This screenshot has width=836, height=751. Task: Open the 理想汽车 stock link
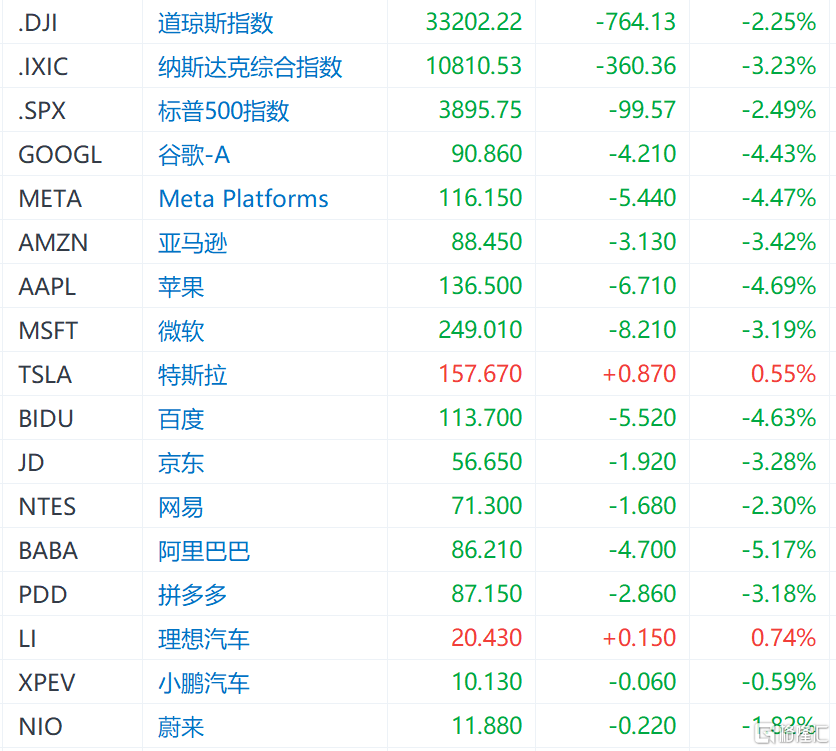pyautogui.click(x=204, y=639)
